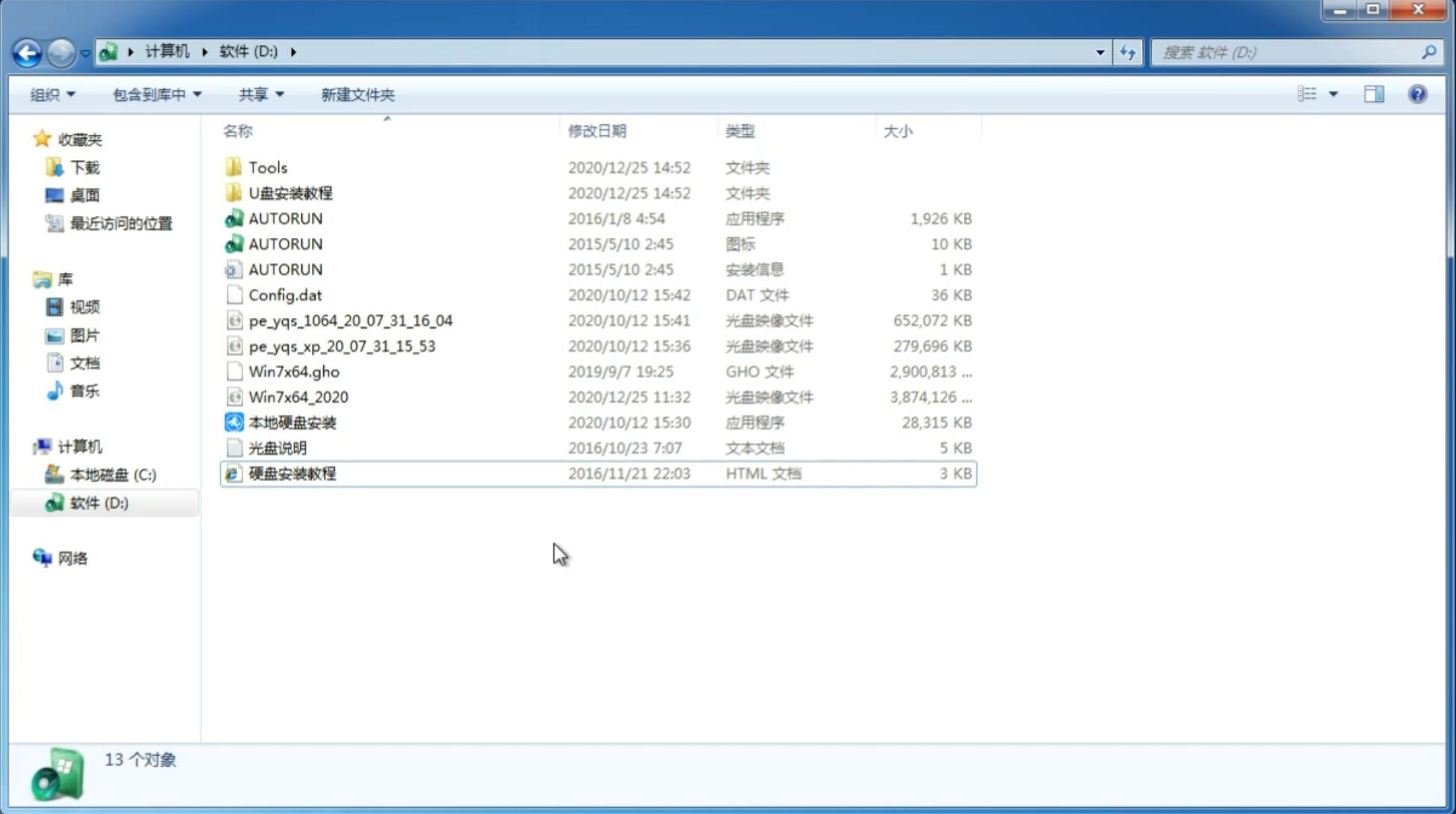Open the Tools folder
Viewport: 1456px width, 814px height.
[267, 167]
